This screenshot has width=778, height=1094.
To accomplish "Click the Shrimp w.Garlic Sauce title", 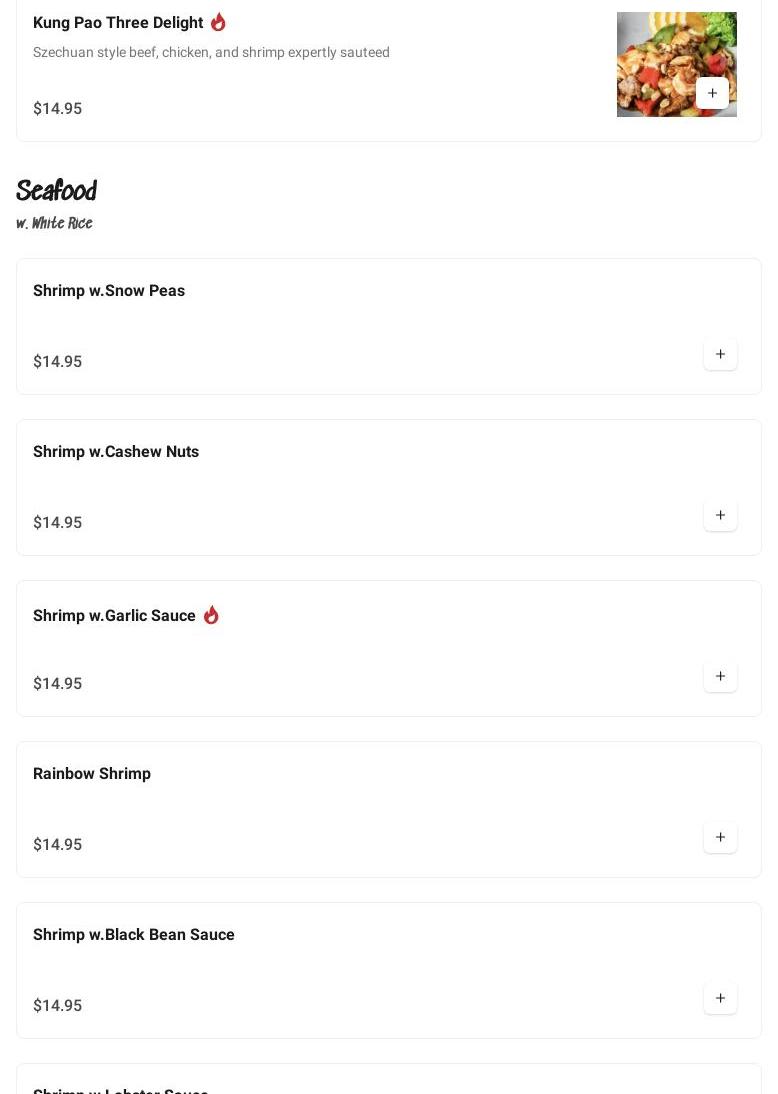I will pyautogui.click(x=114, y=616).
